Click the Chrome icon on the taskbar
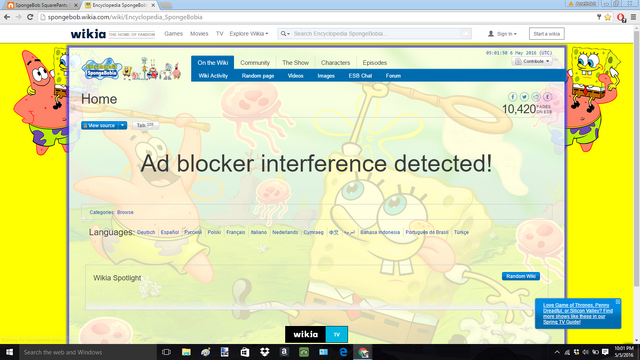This screenshot has height=360, width=640. (363, 352)
